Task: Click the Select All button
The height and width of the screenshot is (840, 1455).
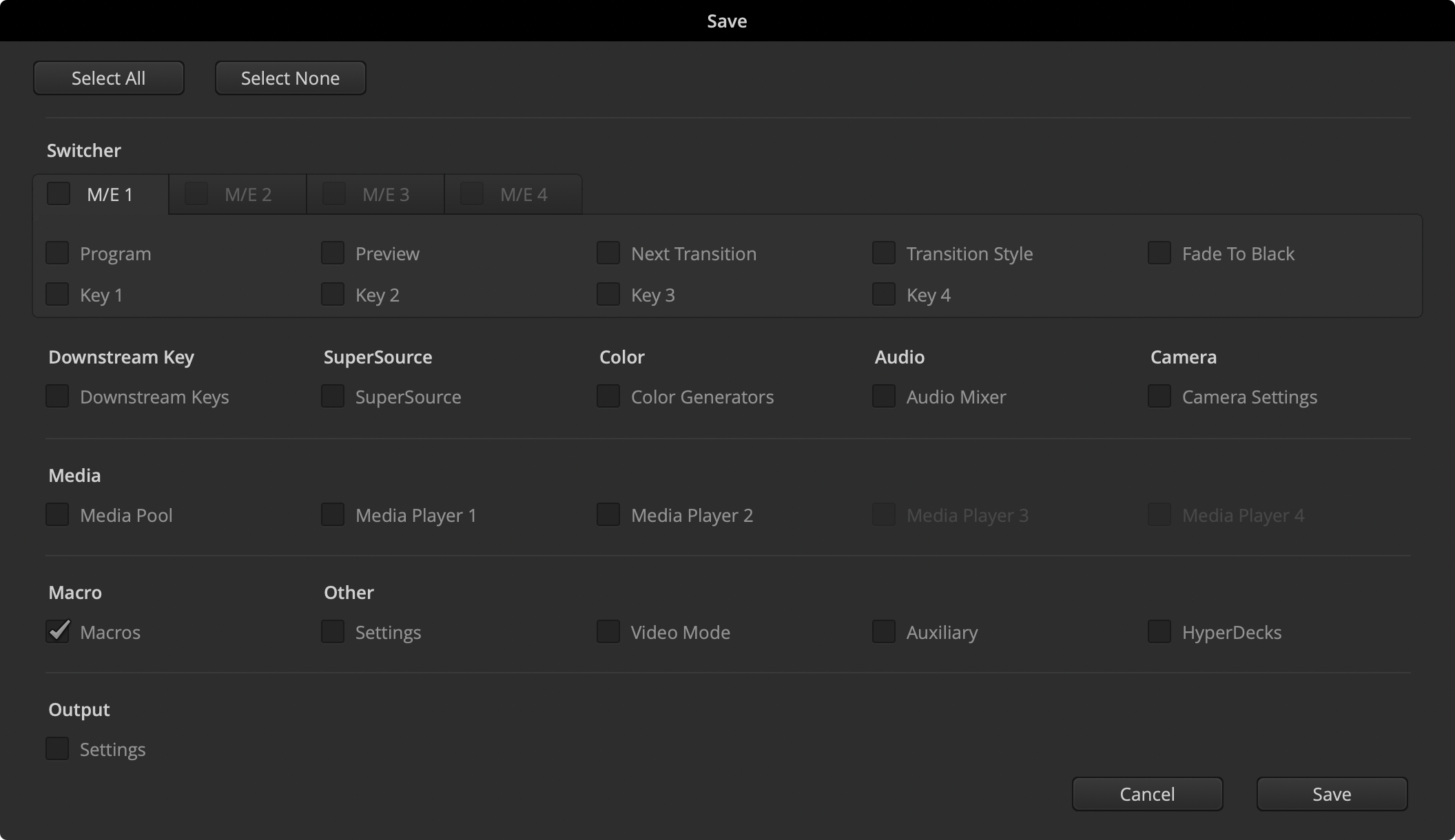Action: click(x=109, y=78)
